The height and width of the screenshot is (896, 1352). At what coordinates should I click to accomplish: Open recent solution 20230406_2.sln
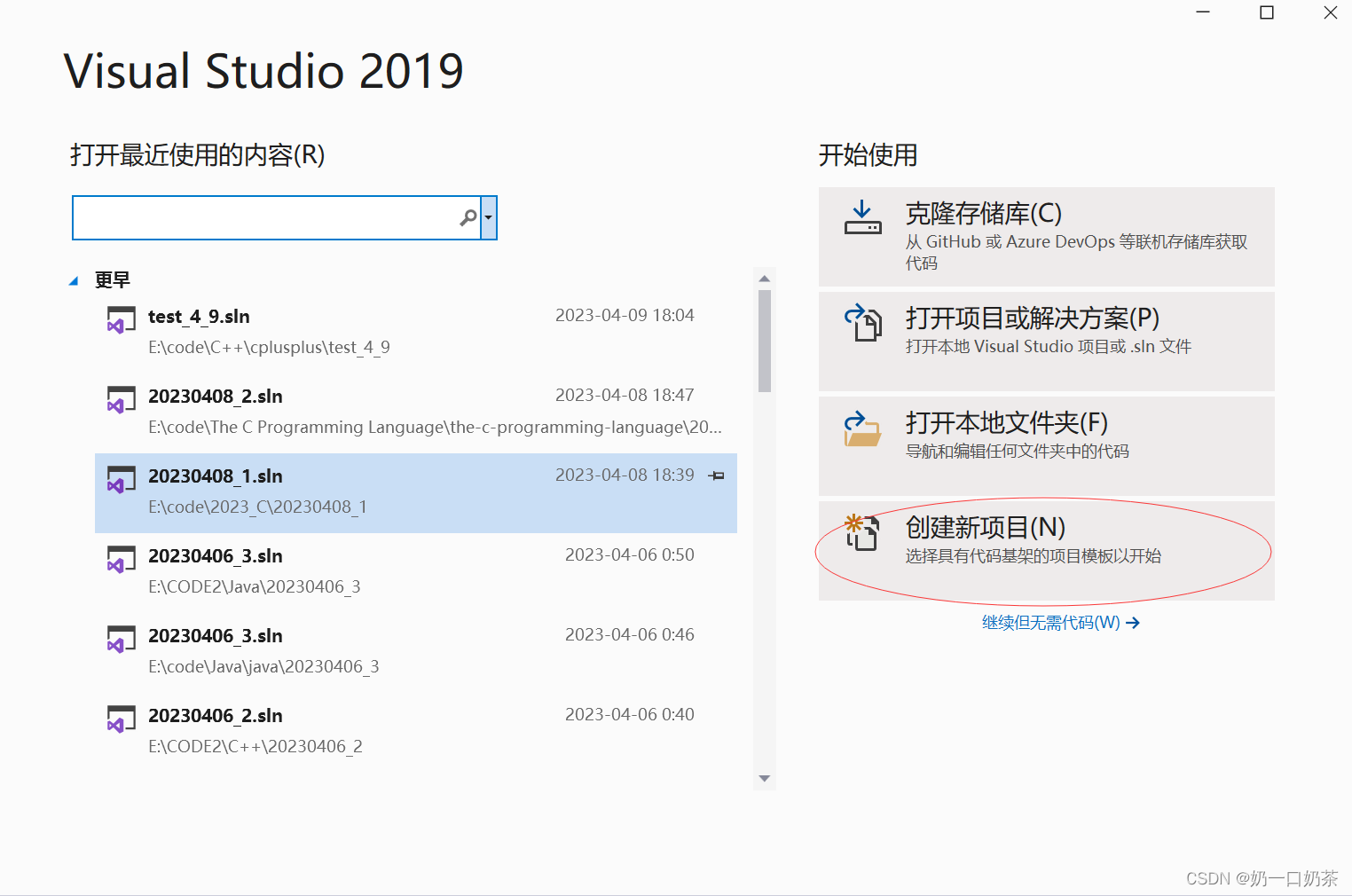click(416, 733)
